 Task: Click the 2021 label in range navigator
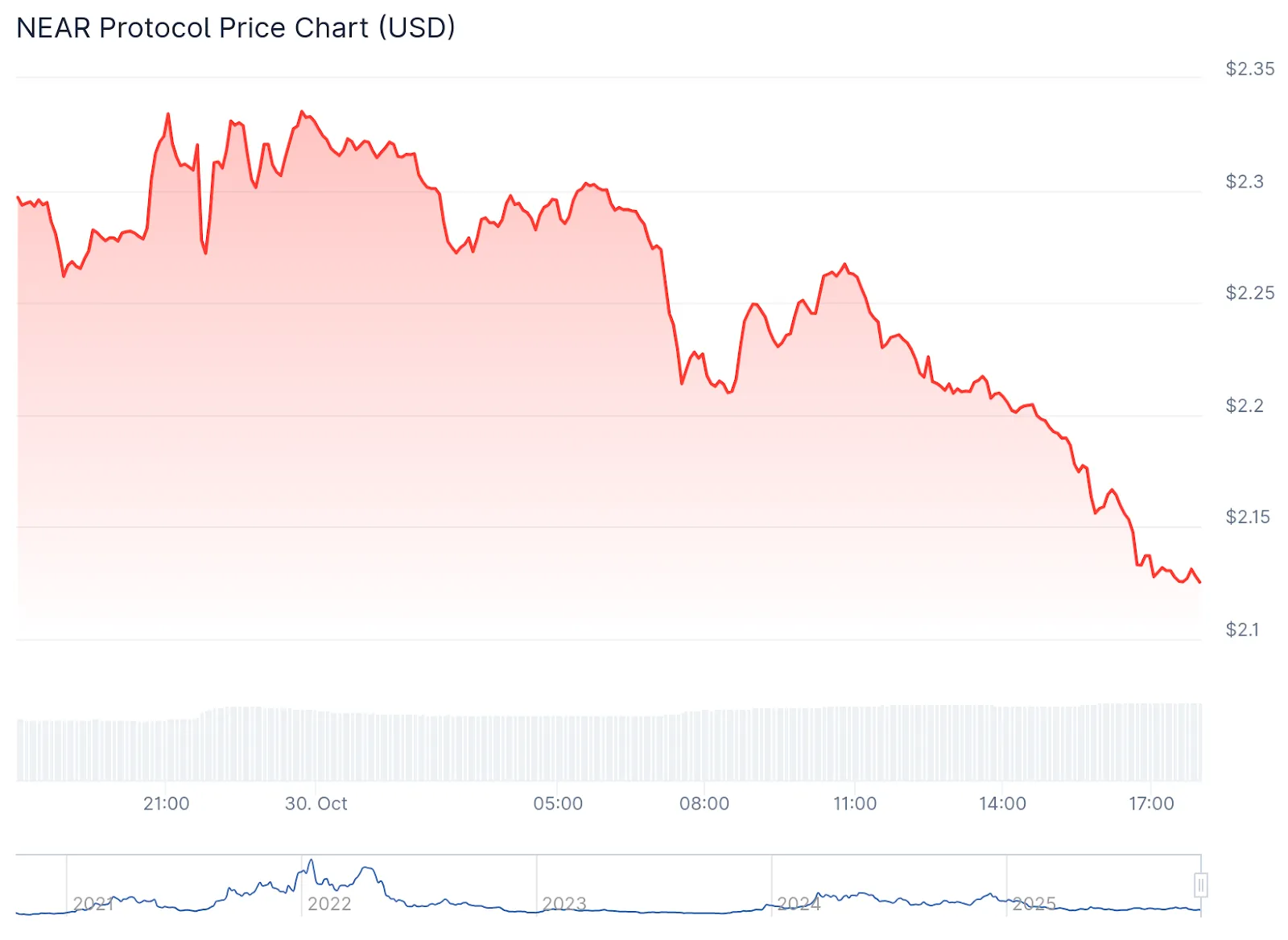(93, 903)
